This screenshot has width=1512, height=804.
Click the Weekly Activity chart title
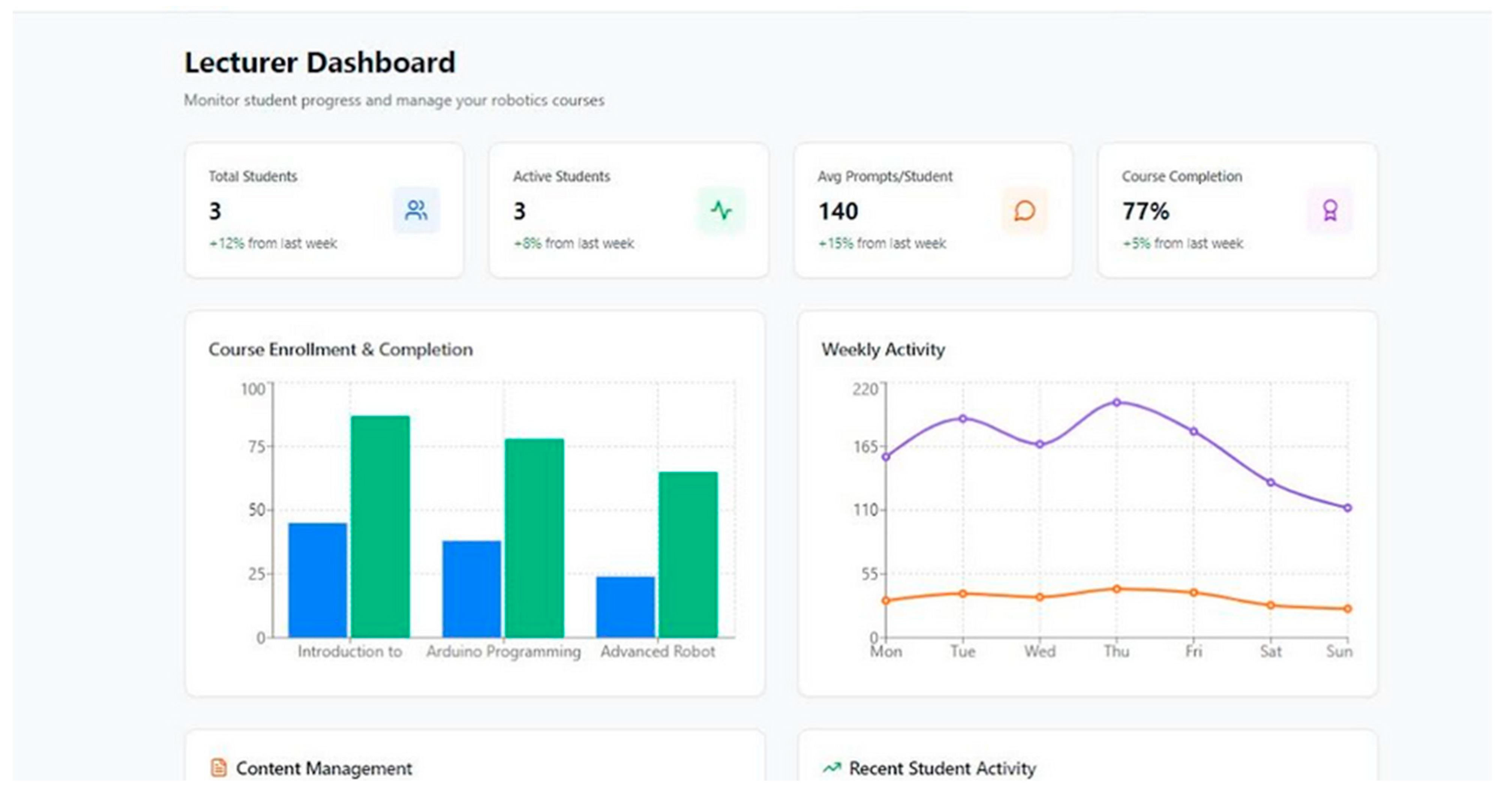pyautogui.click(x=883, y=349)
